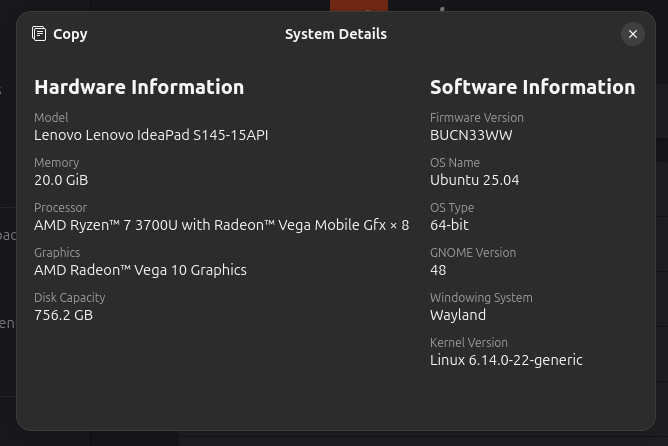668x446 pixels.
Task: Select the Wayland windowing system value
Action: pos(458,315)
